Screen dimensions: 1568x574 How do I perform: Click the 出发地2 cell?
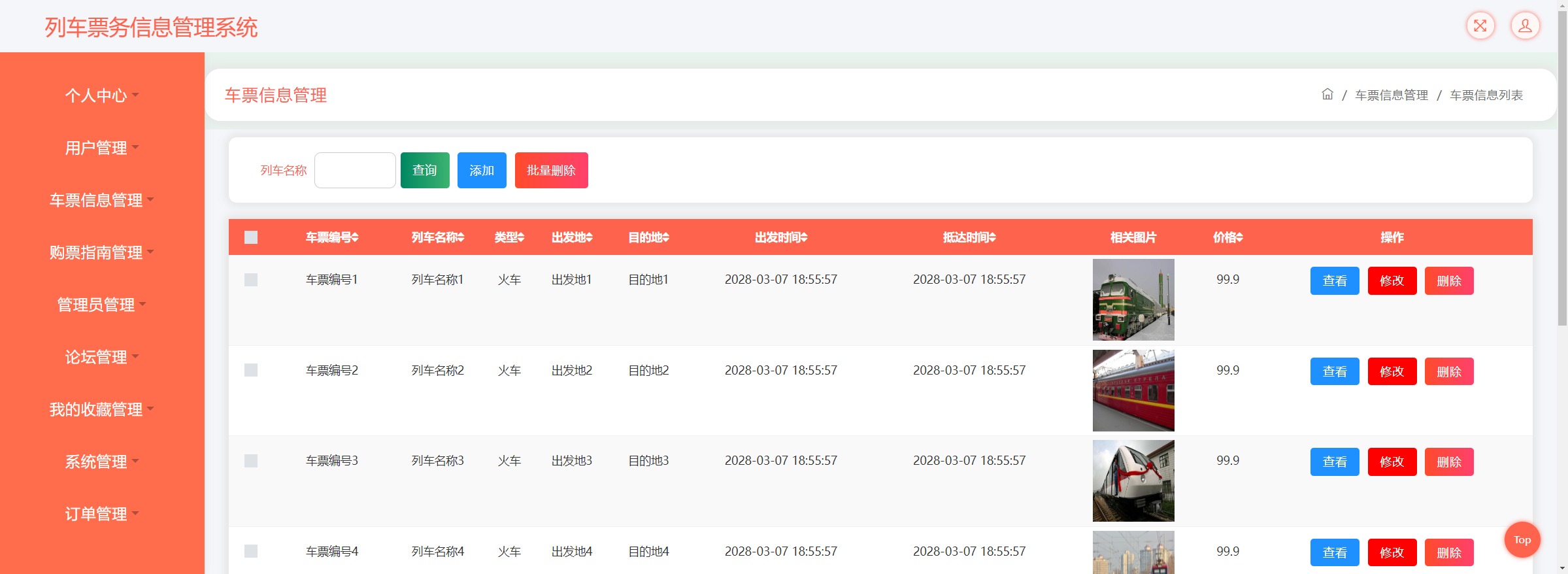click(x=572, y=370)
